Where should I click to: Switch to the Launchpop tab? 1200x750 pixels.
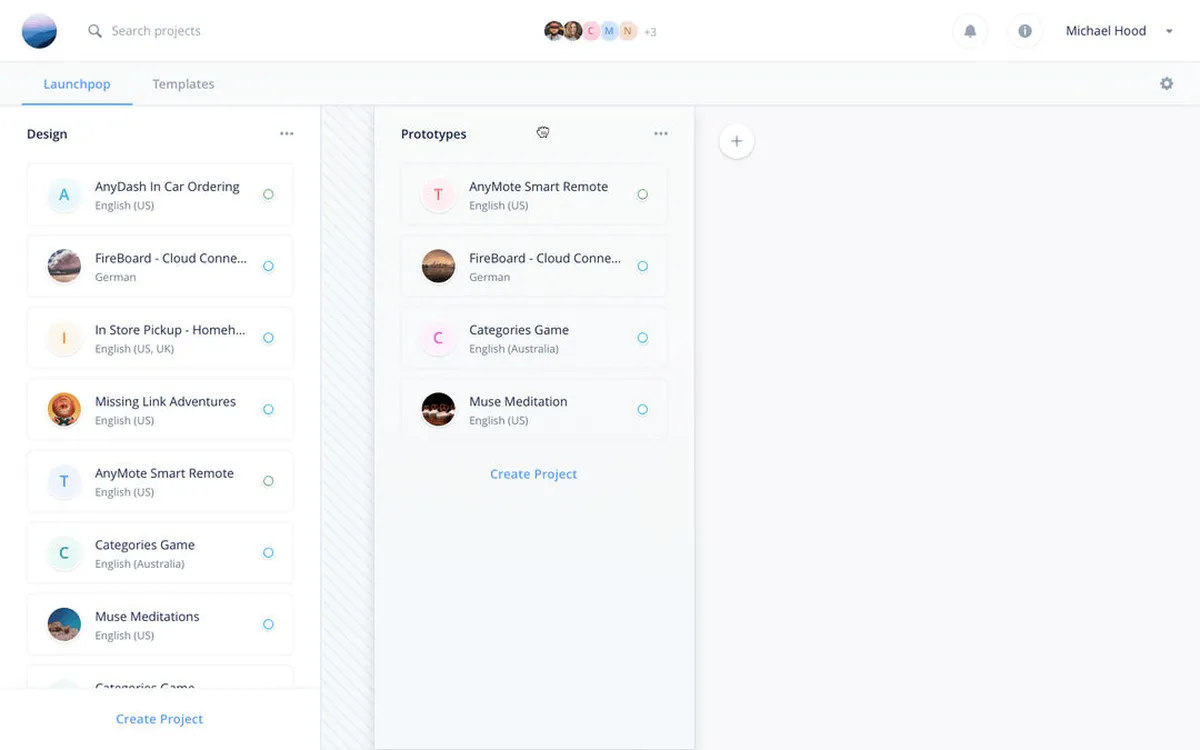(77, 84)
